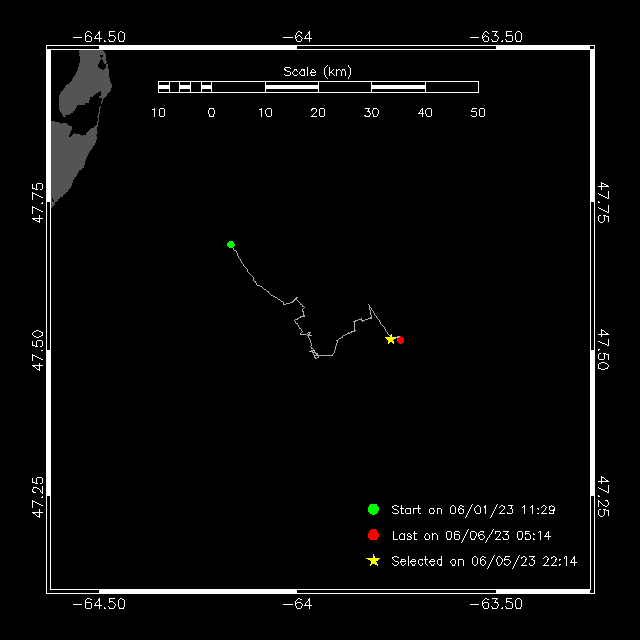This screenshot has height=640, width=640.
Task: Click the scale bar label '40'
Action: click(425, 113)
